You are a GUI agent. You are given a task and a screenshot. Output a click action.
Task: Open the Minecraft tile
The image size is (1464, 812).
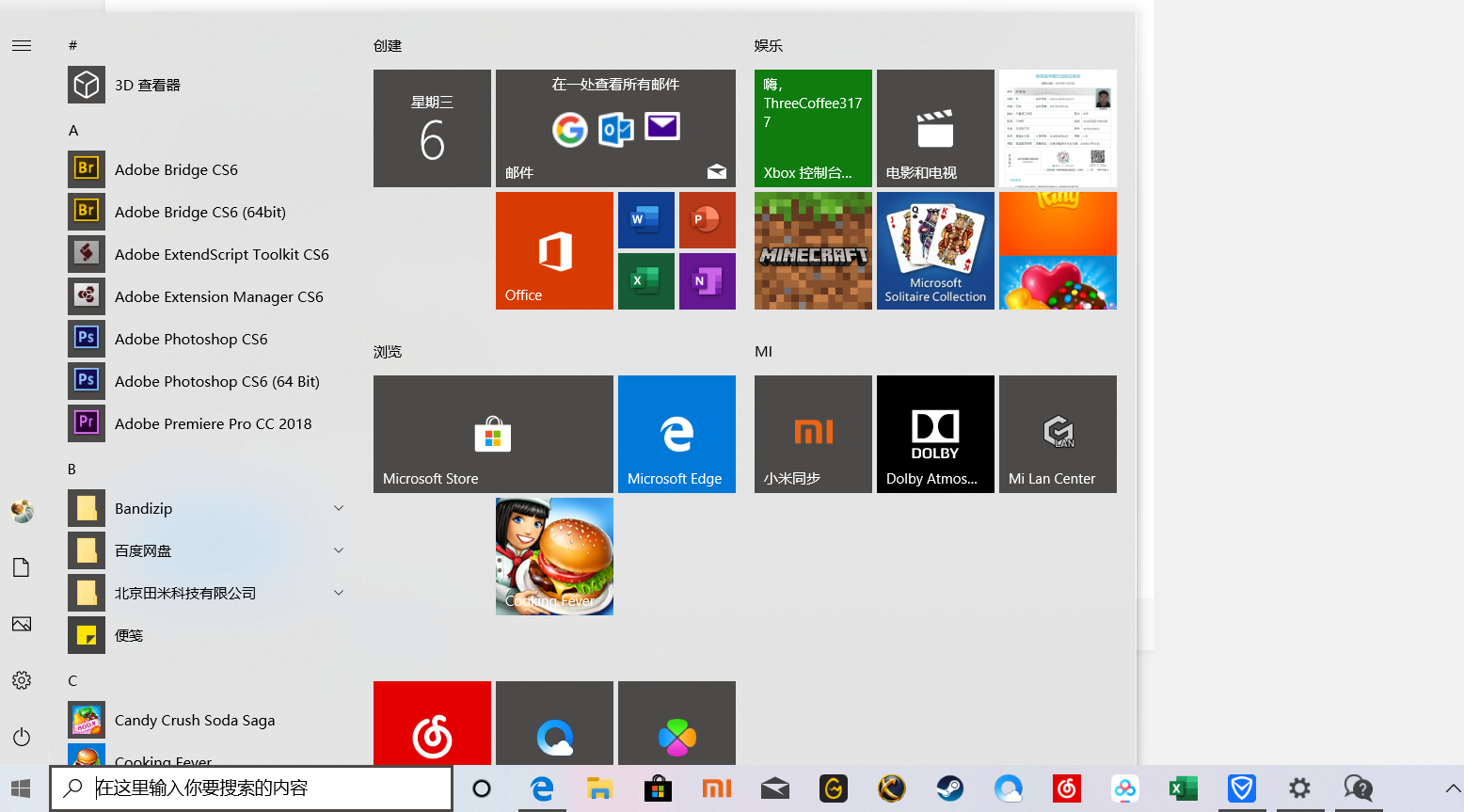[x=813, y=250]
